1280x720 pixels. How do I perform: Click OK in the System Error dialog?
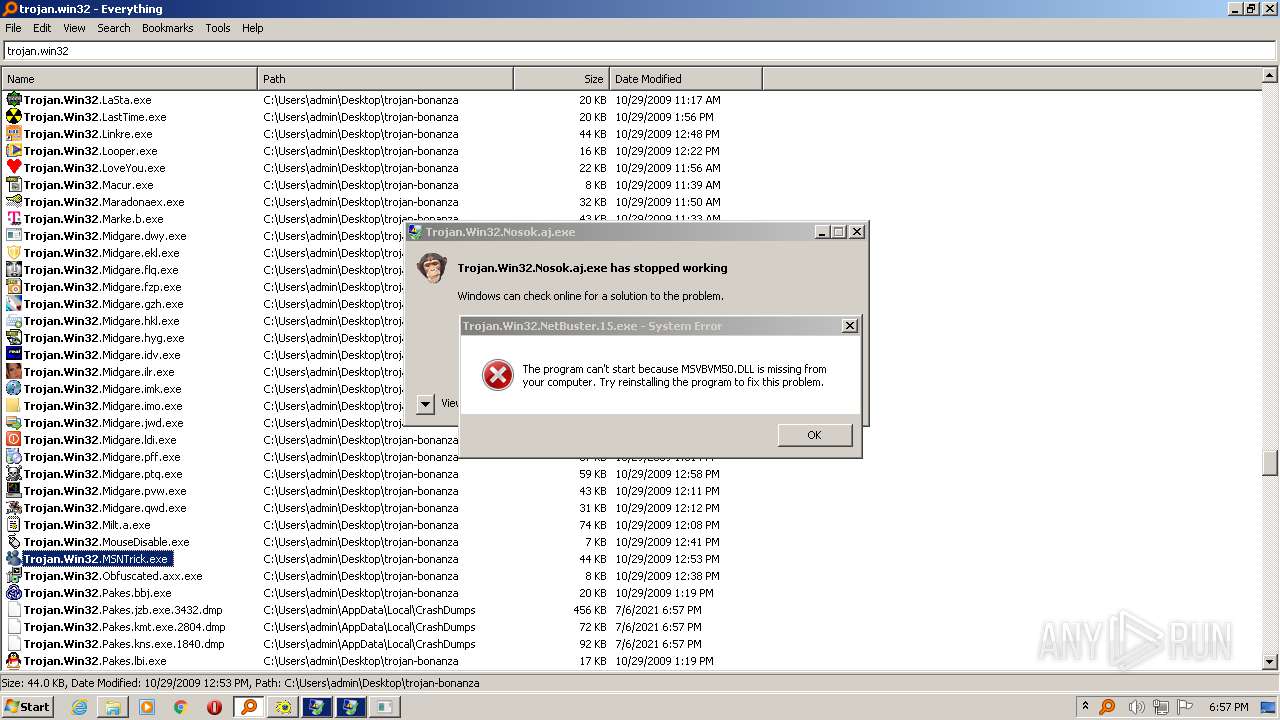click(x=814, y=435)
